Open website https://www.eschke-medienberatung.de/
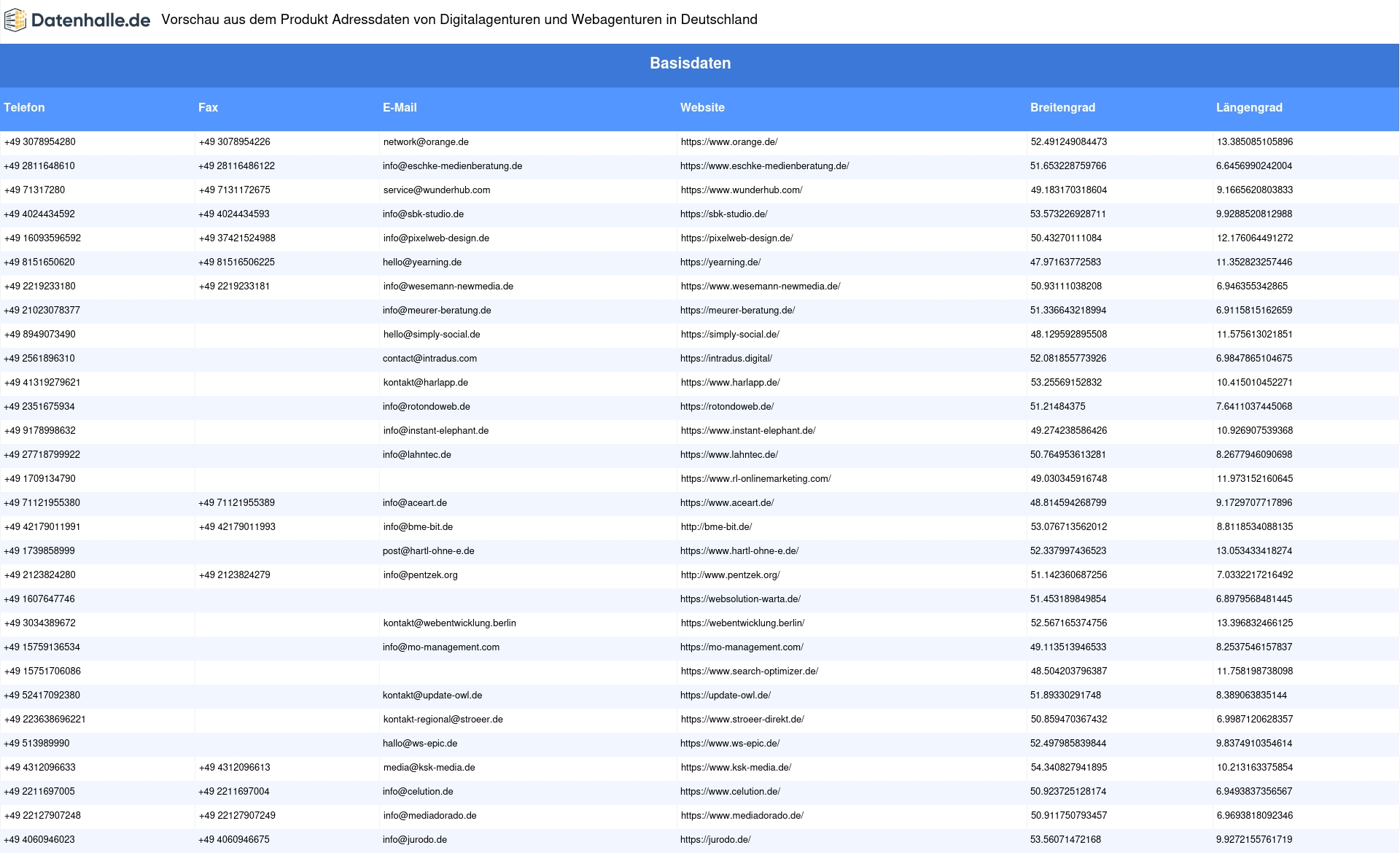 765,166
